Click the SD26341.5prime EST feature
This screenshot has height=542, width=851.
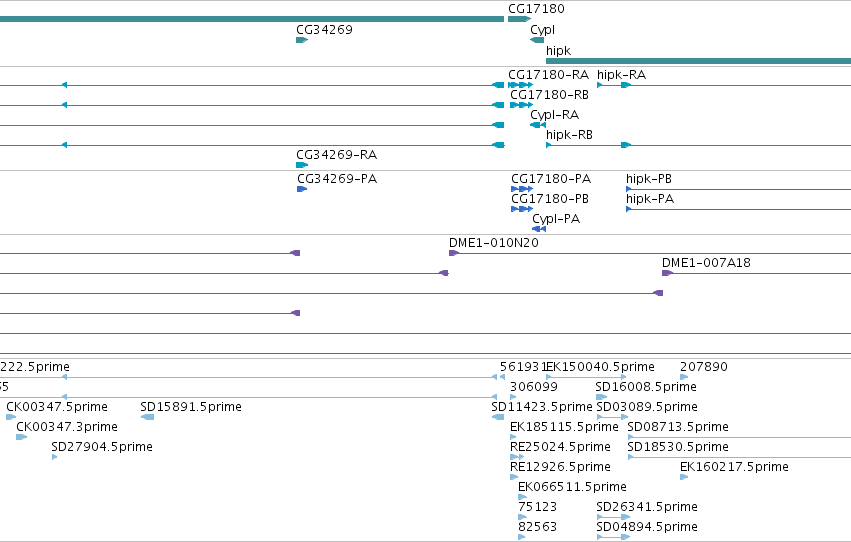pos(613,517)
